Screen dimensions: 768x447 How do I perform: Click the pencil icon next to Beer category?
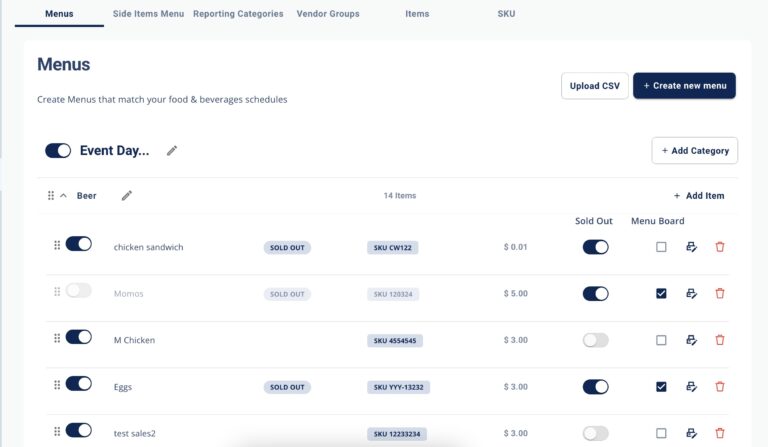(127, 196)
